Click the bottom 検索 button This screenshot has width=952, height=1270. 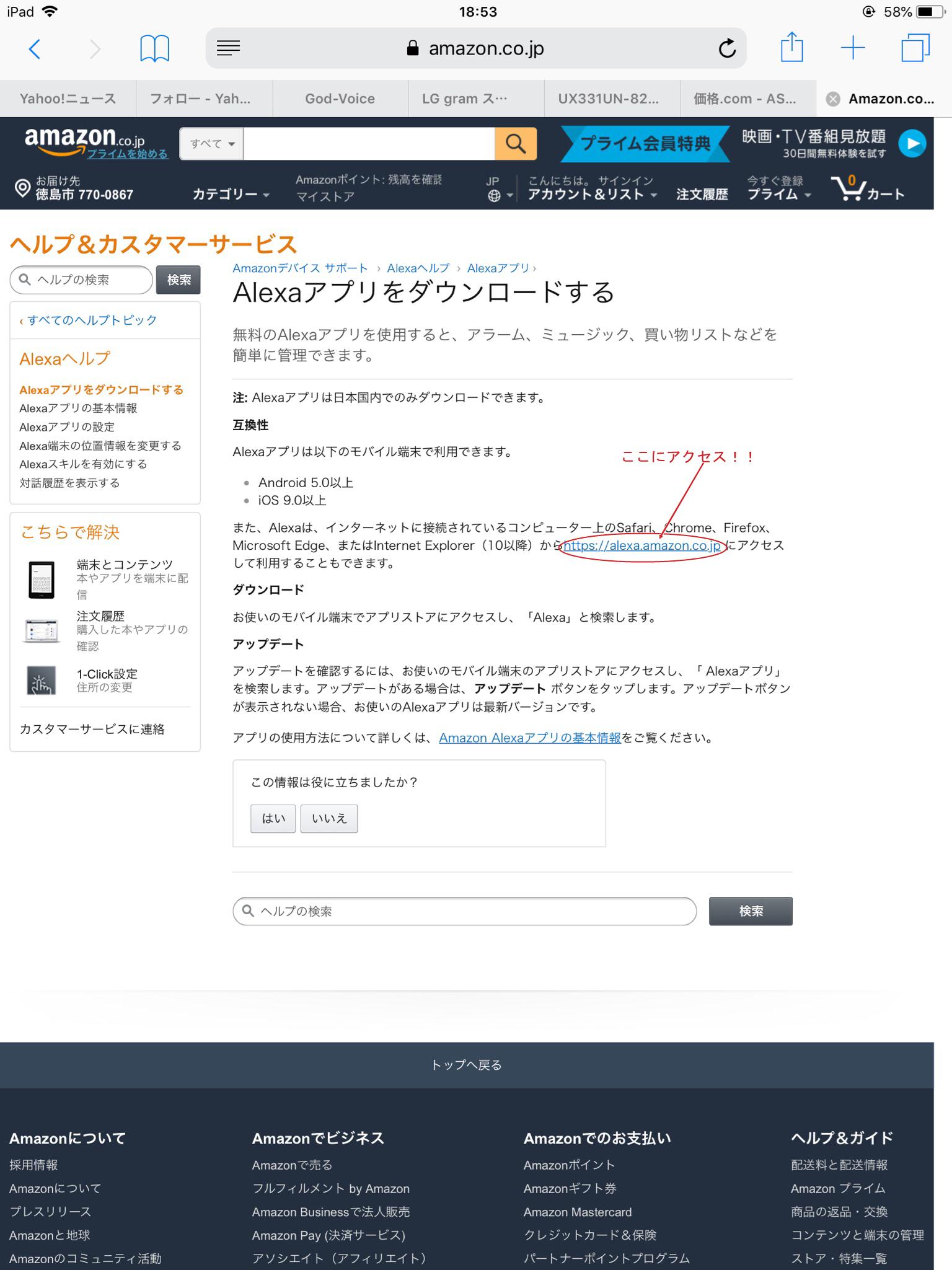coord(751,911)
